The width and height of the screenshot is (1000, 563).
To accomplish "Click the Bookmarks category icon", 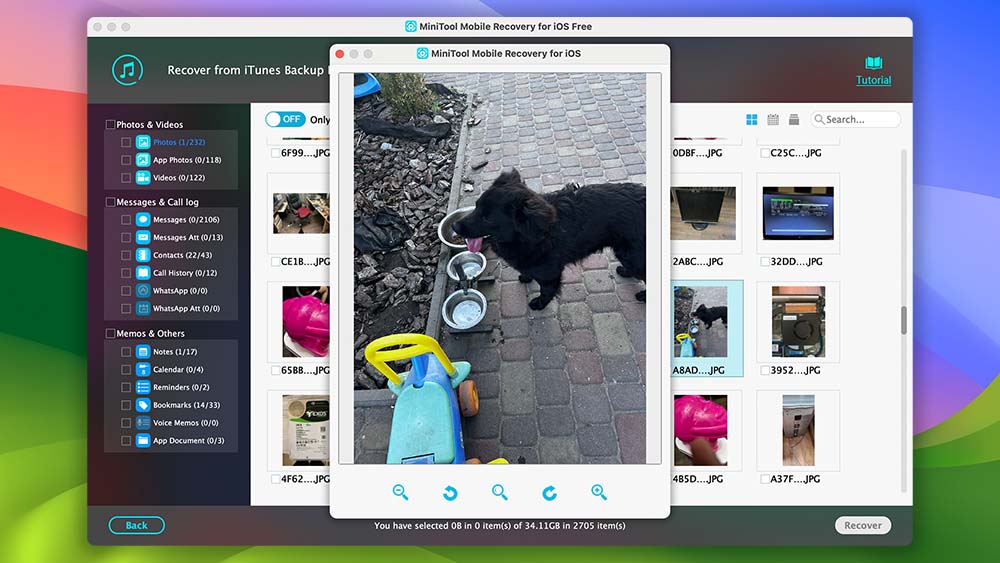I will point(143,405).
